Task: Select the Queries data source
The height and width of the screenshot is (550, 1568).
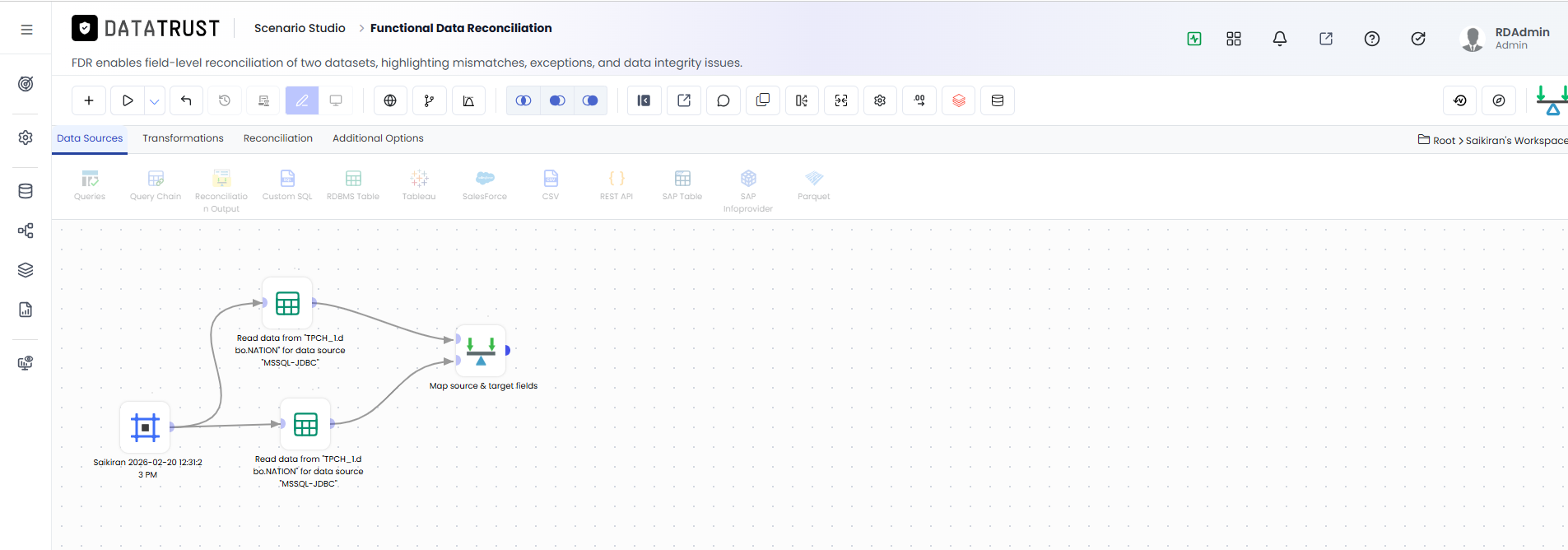Action: coord(90,185)
